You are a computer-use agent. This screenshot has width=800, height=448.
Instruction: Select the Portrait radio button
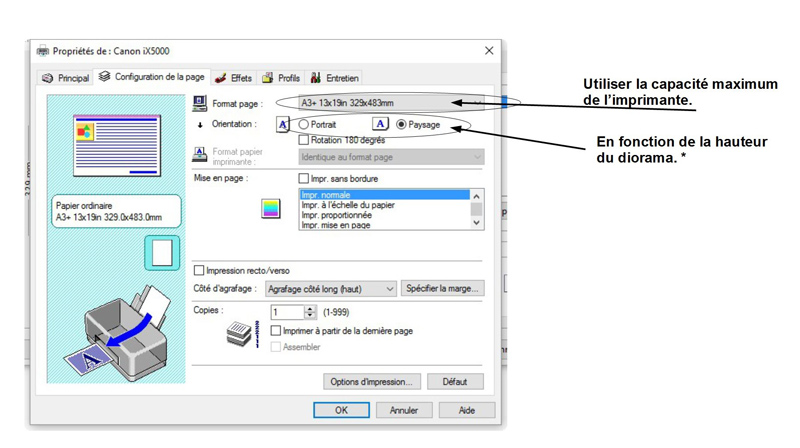(304, 125)
